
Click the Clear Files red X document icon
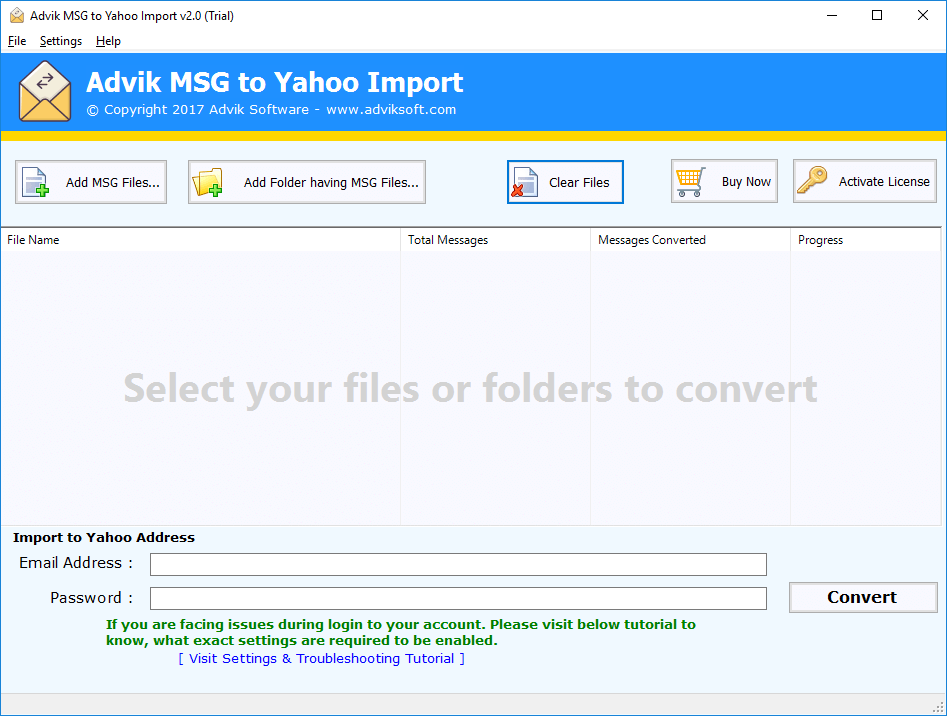tap(524, 182)
